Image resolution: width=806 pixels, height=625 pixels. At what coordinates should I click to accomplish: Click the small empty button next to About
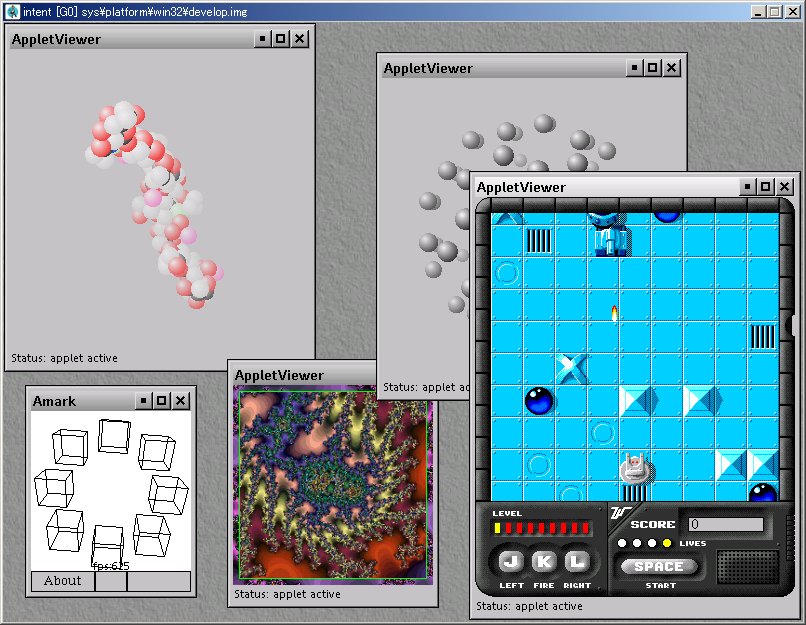pos(111,581)
